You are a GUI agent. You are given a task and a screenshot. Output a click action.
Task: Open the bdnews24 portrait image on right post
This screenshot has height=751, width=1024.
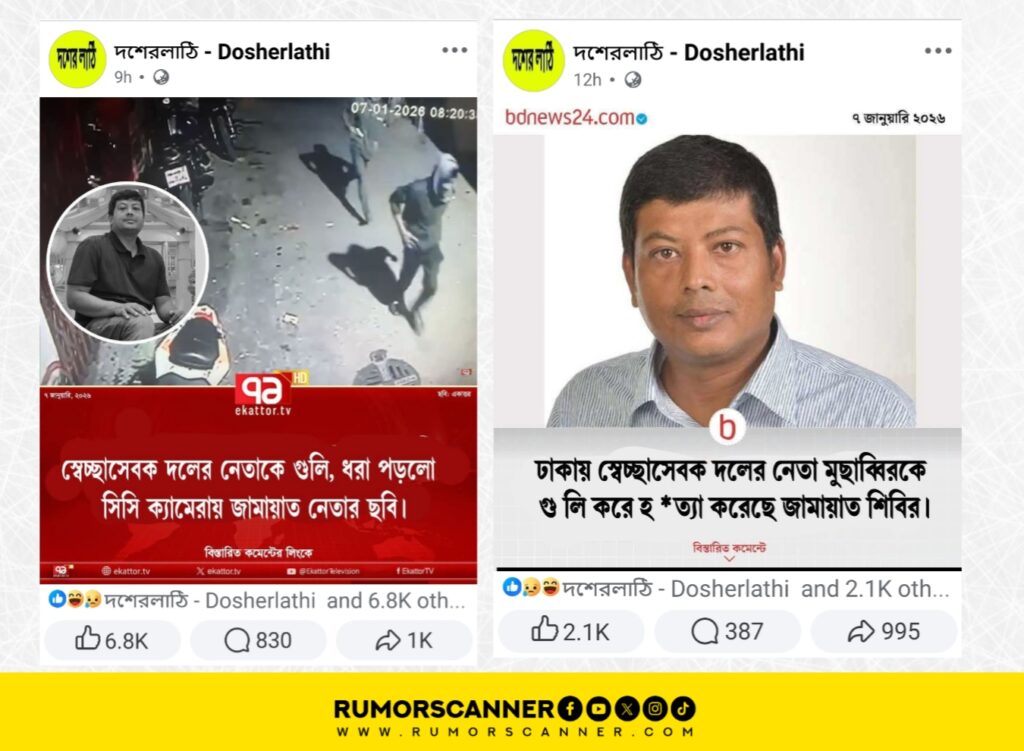pos(730,281)
